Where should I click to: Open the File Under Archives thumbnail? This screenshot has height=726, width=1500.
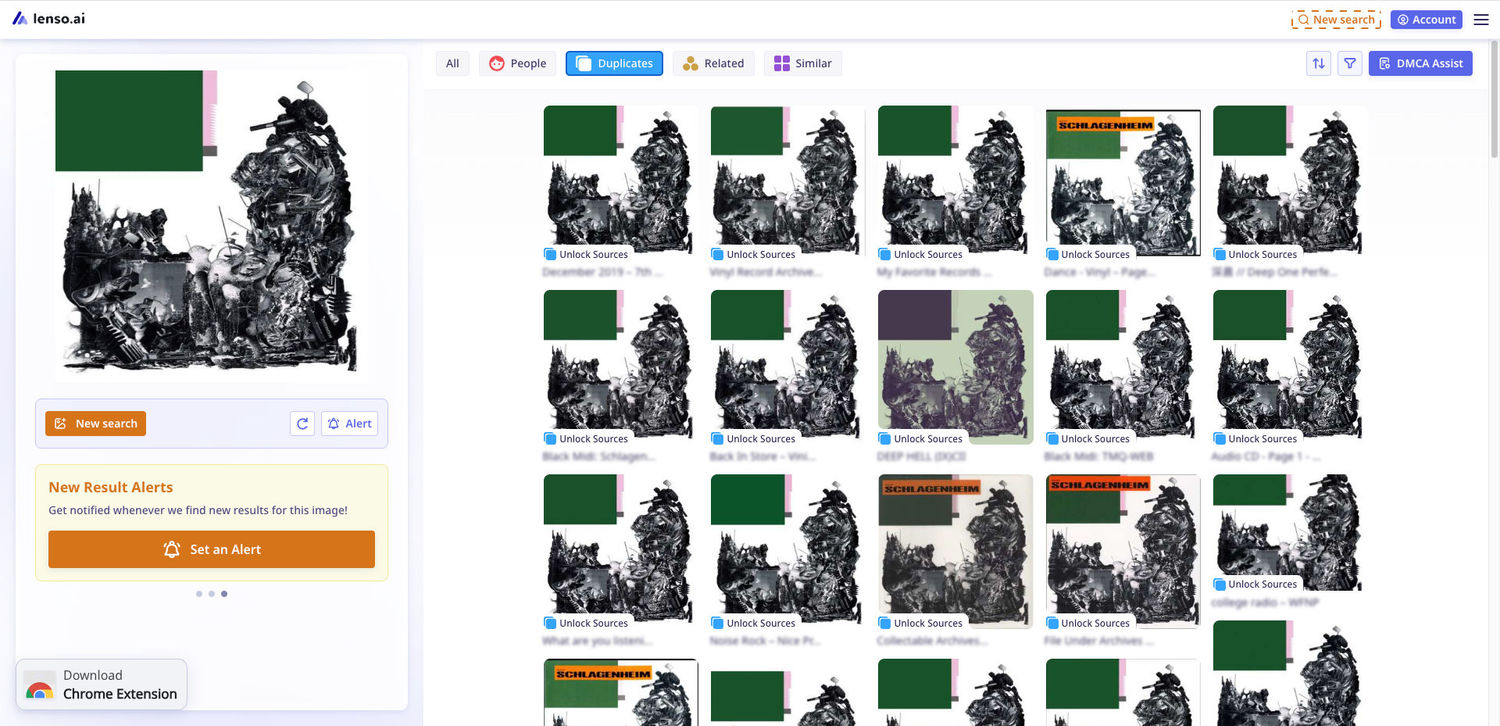pyautogui.click(x=1123, y=550)
